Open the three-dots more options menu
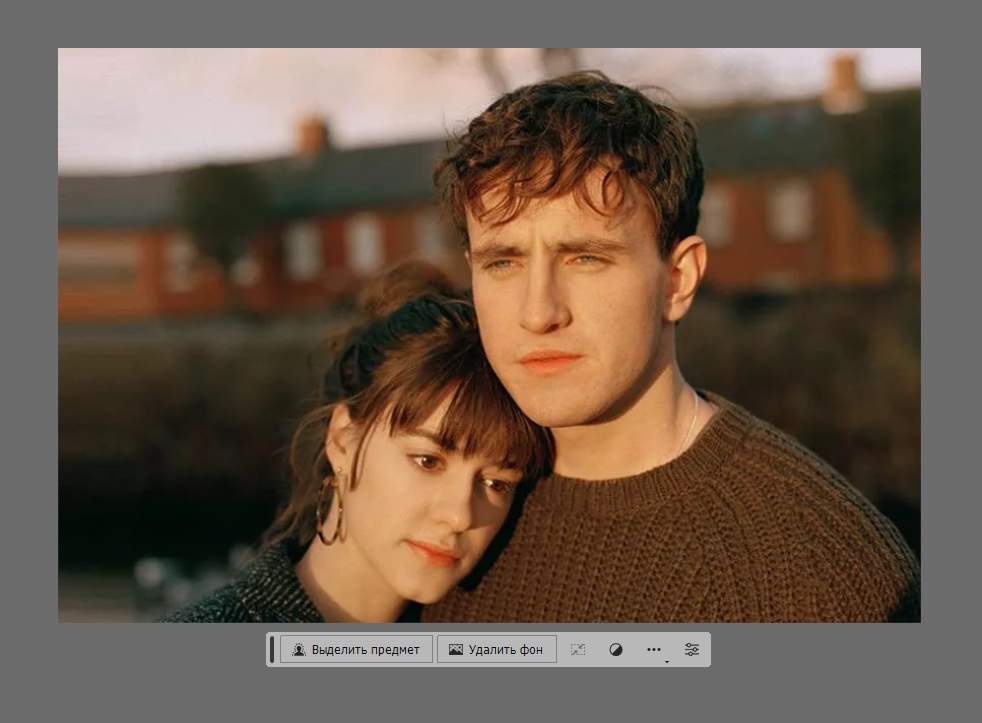This screenshot has width=982, height=723. point(654,650)
